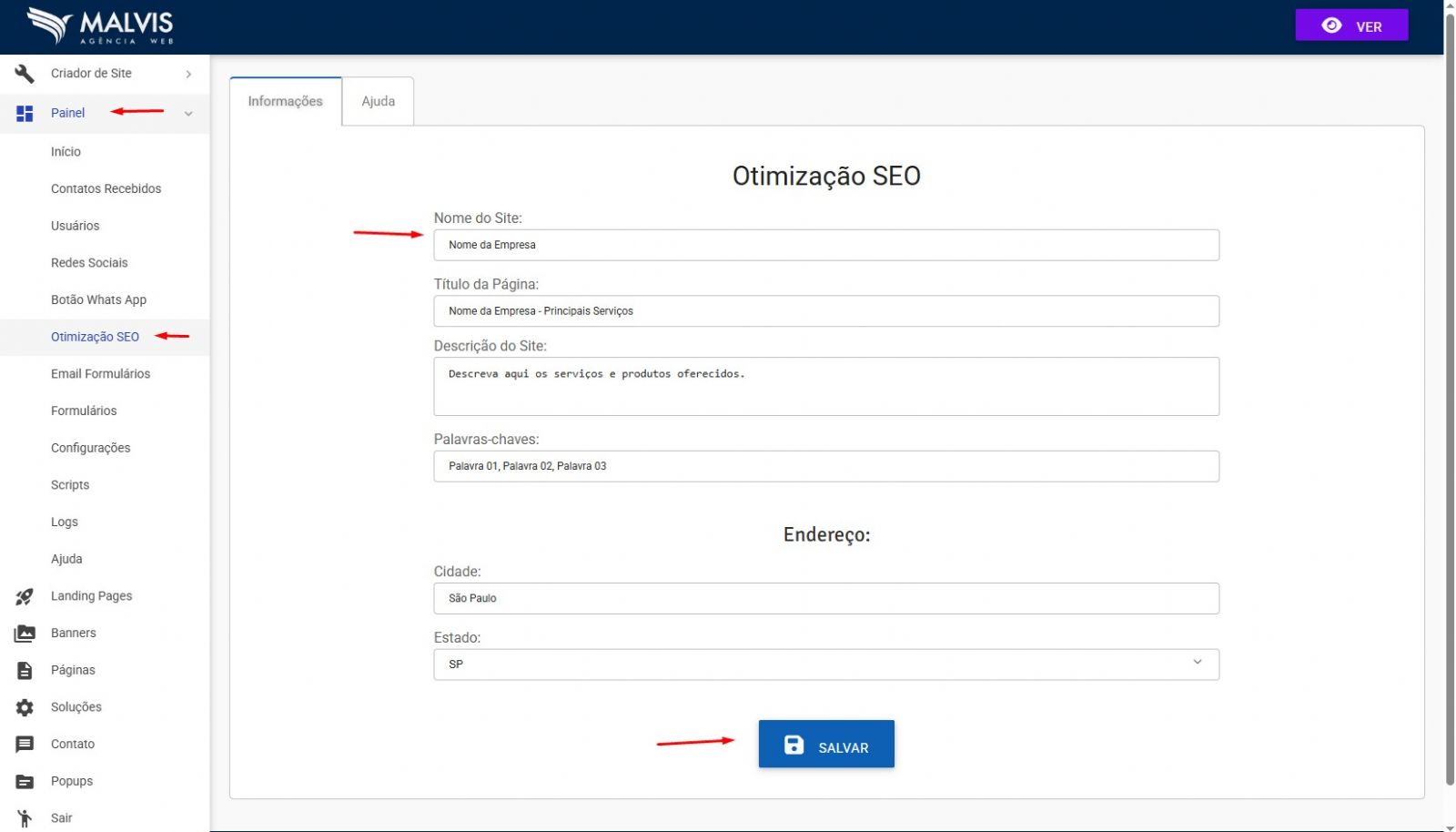Collapse the Painel menu chevron
Screen dimensions: 1456x832
tap(188, 114)
